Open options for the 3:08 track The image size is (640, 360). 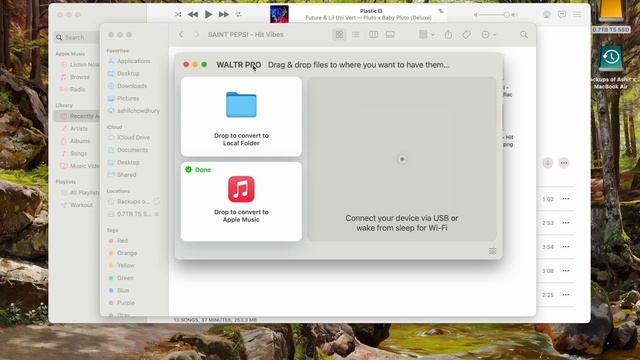566,271
